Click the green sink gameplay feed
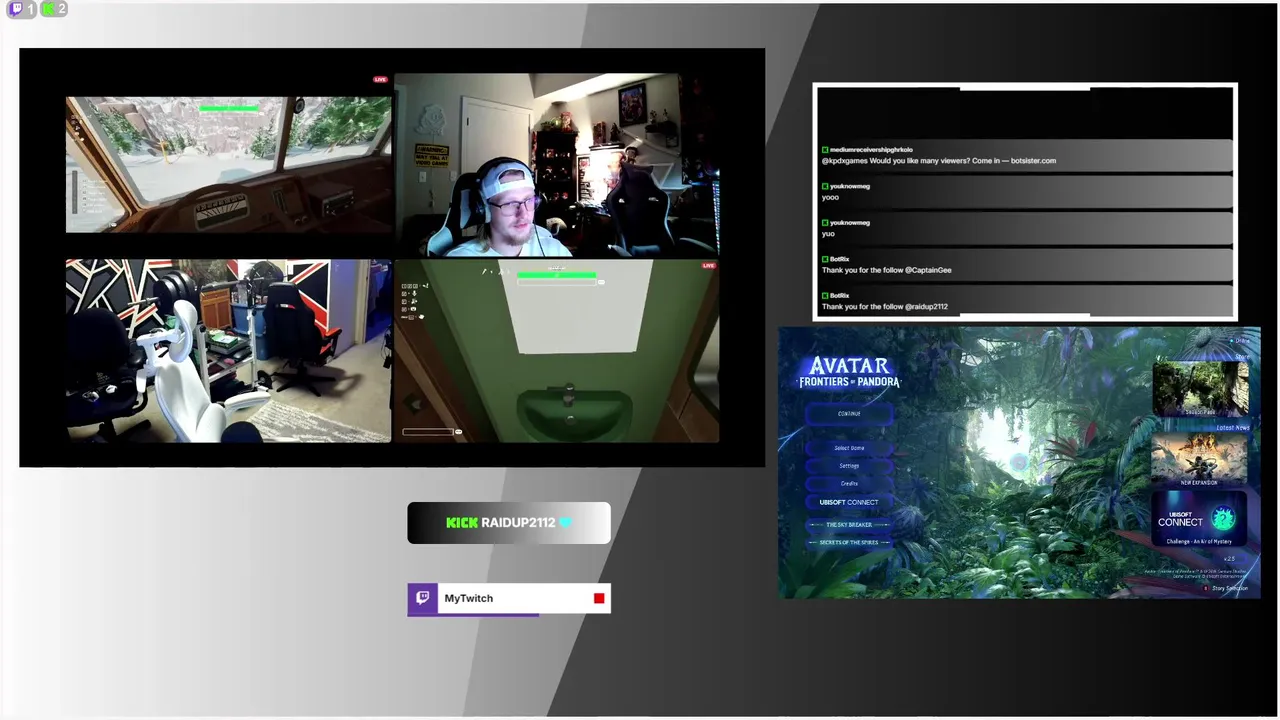This screenshot has width=1280, height=720. 556,351
